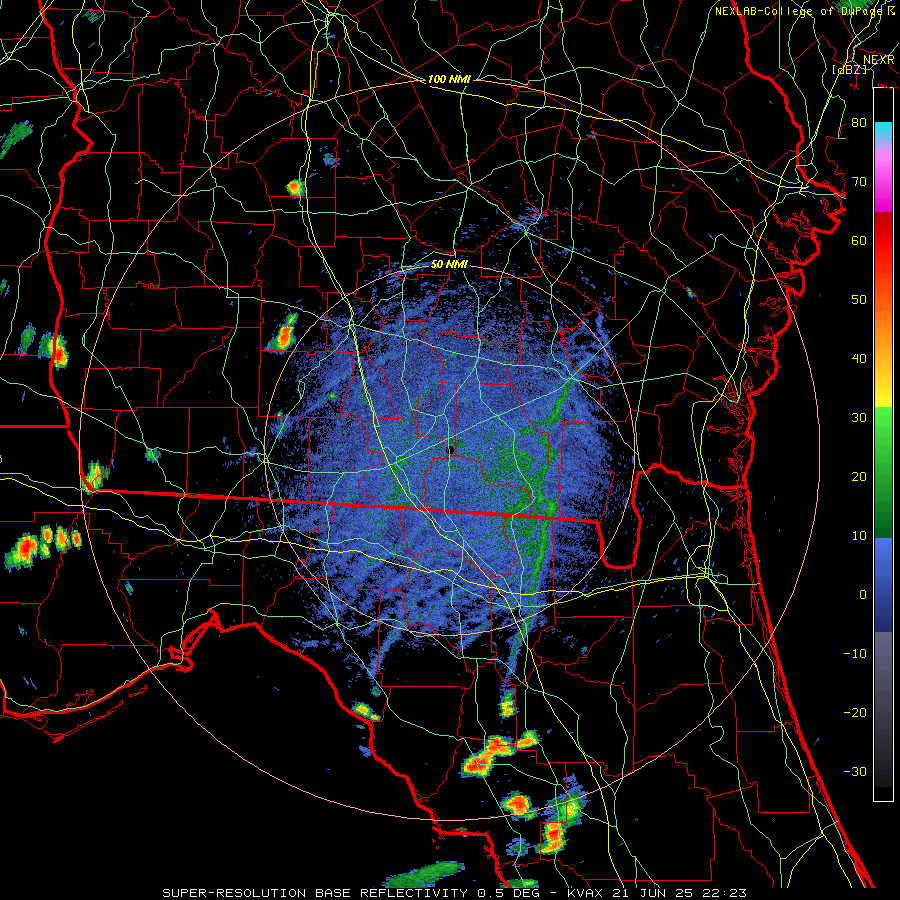900x900 pixels.
Task: Click the "[dBZ]" unit label above the color scale
Action: (849, 69)
